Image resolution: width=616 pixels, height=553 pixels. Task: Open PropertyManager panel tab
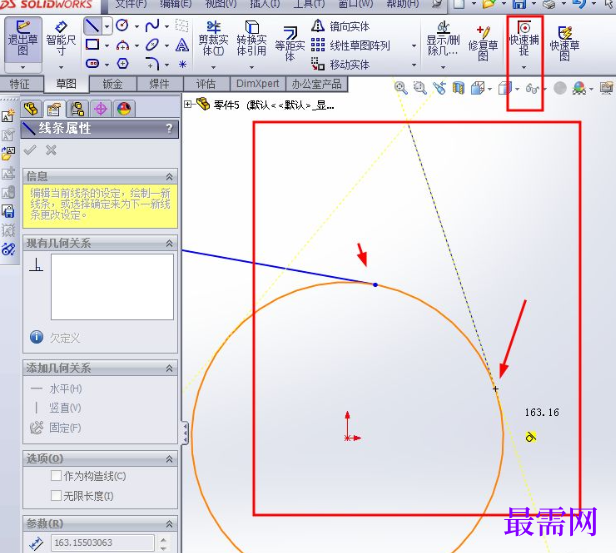click(54, 108)
